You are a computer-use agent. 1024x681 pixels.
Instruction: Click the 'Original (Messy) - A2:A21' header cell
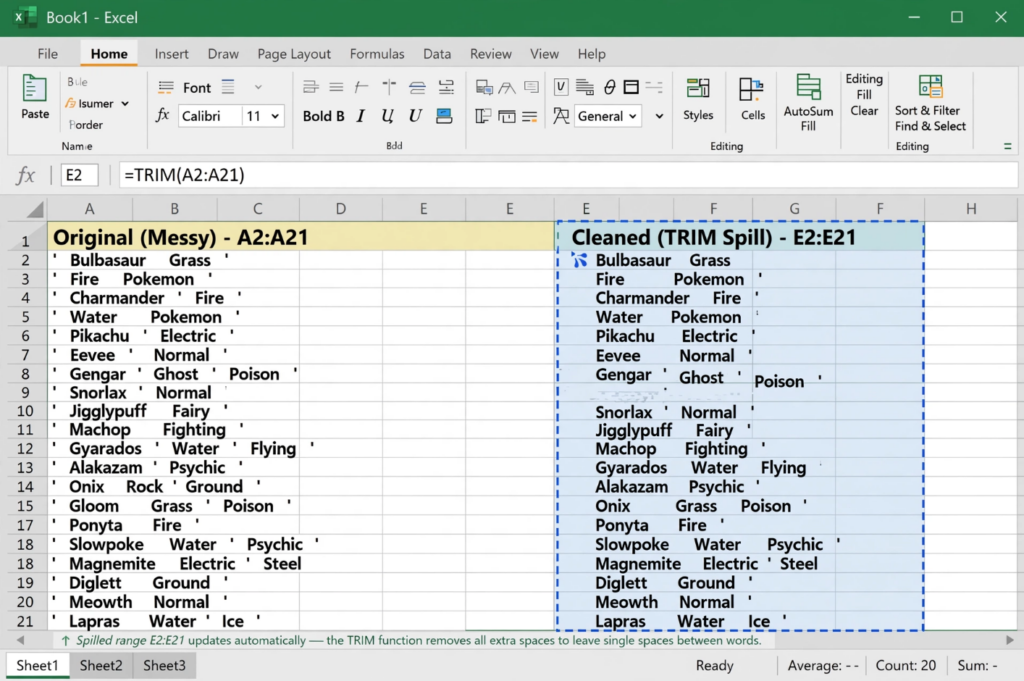300,236
